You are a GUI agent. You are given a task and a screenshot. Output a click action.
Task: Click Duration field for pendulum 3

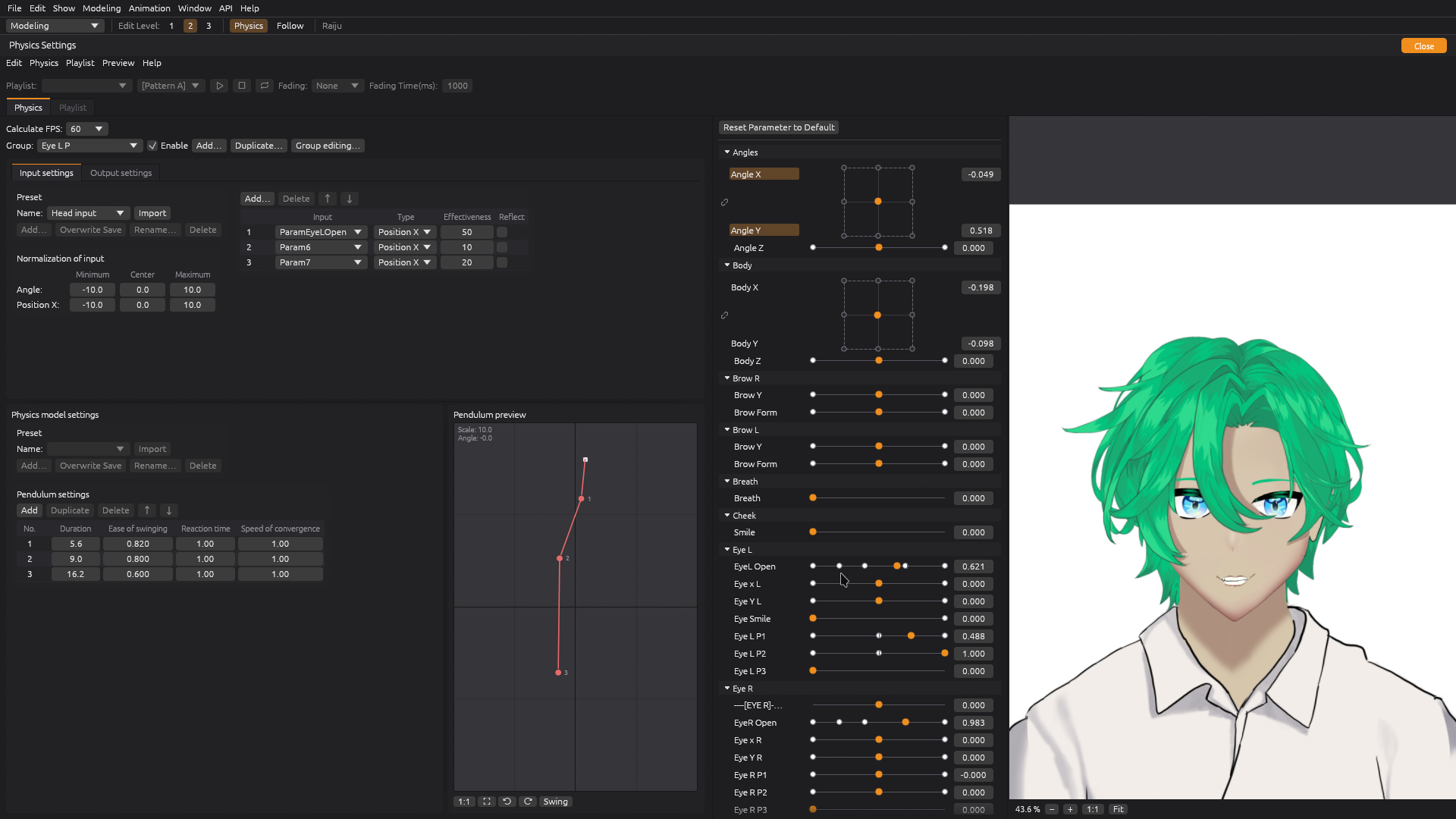[76, 574]
